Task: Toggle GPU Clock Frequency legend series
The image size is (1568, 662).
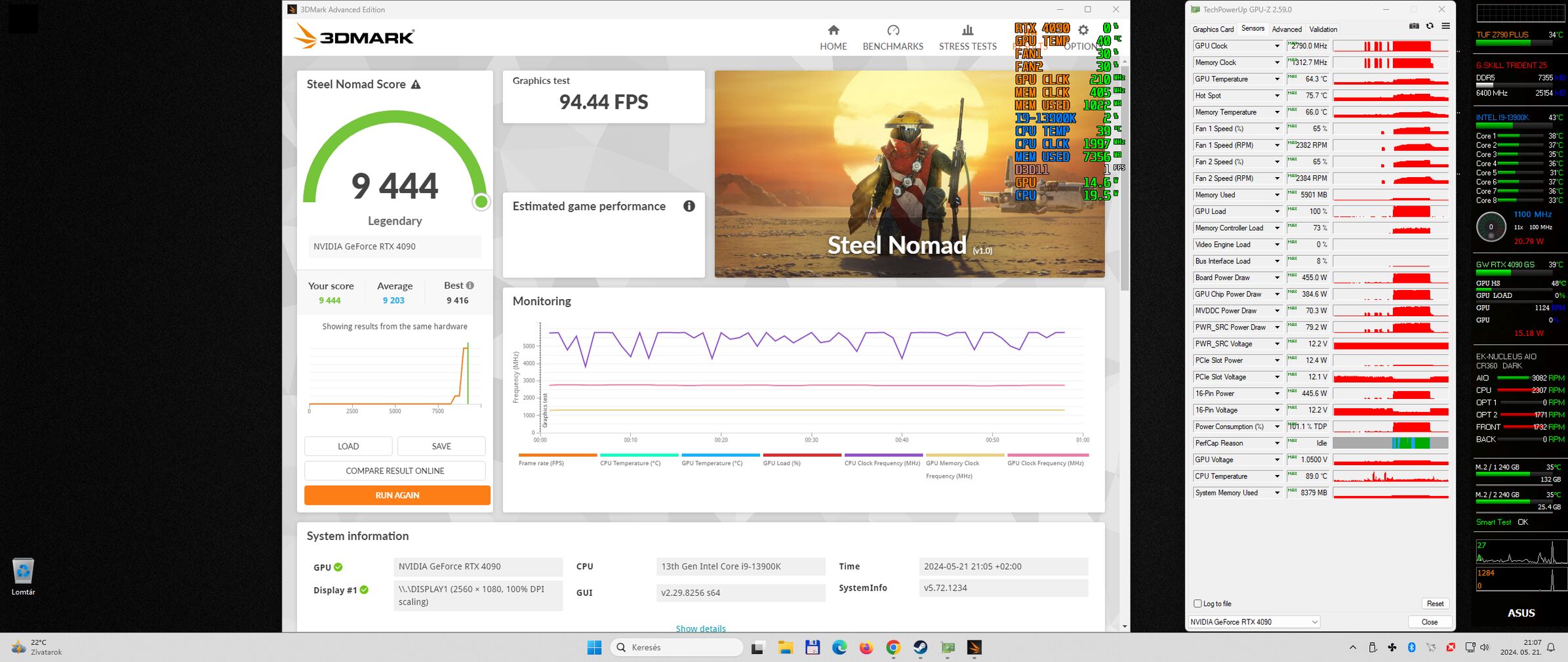Action: (x=1047, y=459)
